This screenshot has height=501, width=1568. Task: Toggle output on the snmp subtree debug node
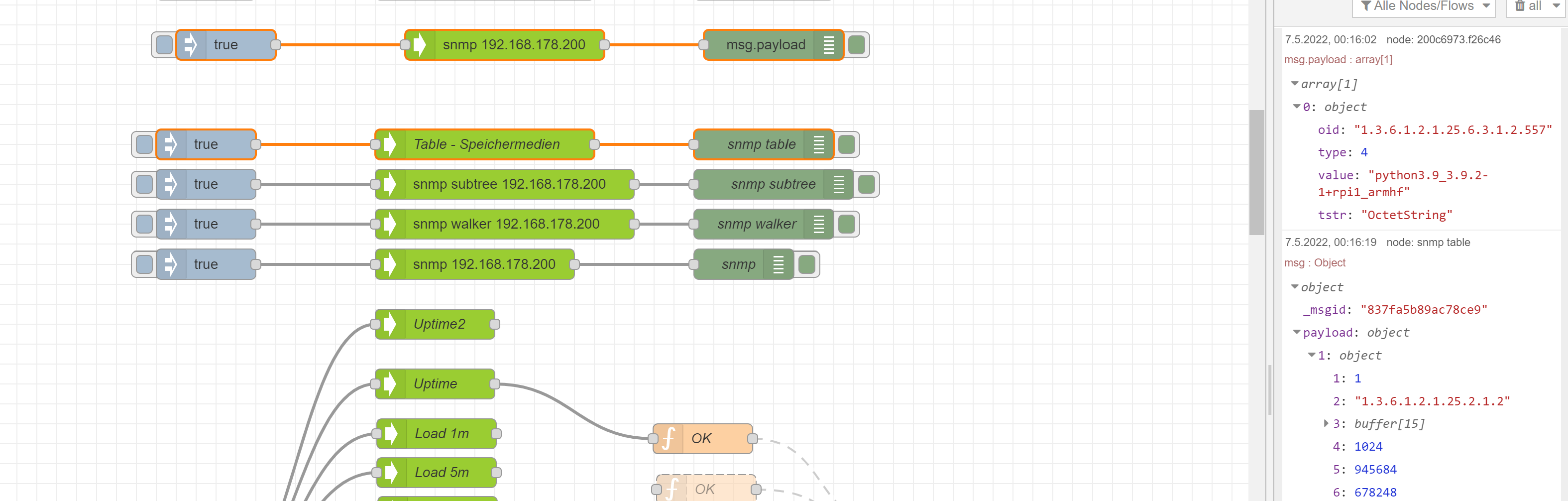click(x=868, y=184)
